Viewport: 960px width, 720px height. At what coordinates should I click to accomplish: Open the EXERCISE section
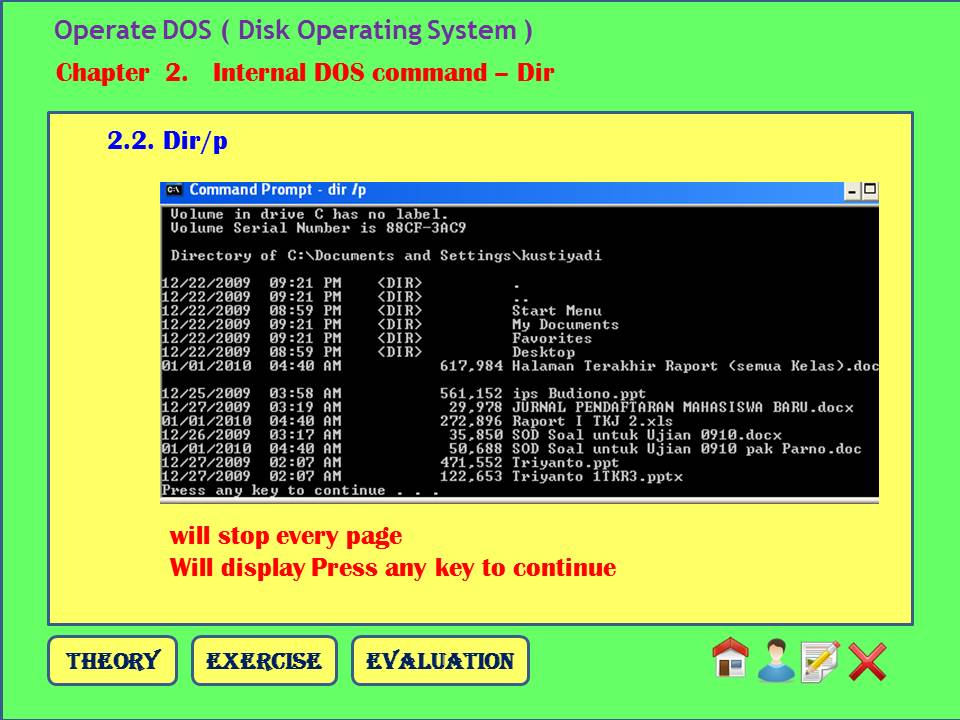coord(263,660)
